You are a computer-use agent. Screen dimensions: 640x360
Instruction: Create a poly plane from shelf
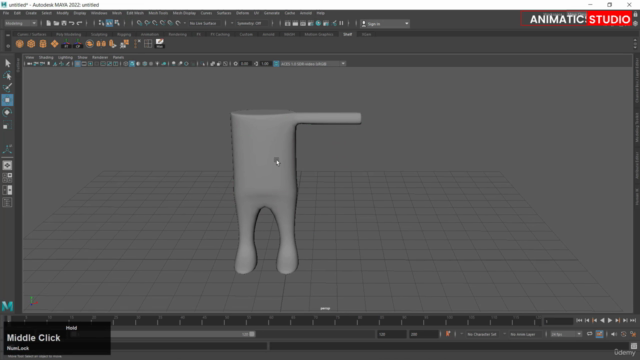tap(54, 44)
